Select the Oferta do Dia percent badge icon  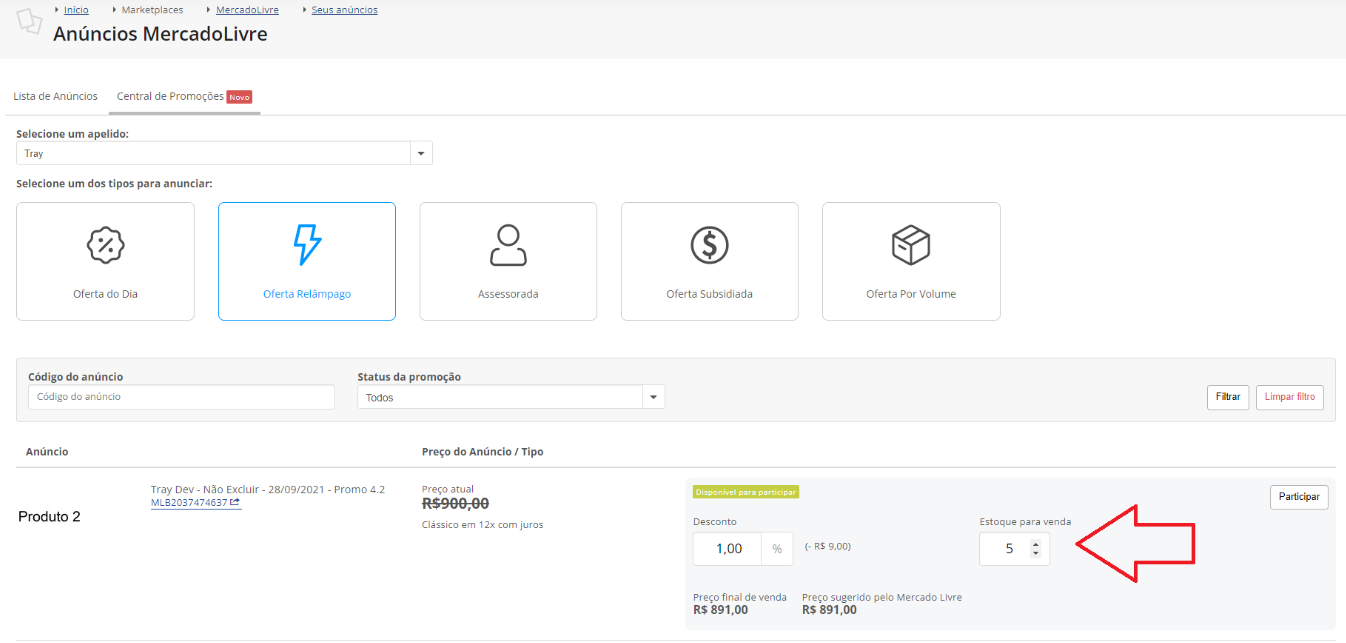[x=105, y=245]
